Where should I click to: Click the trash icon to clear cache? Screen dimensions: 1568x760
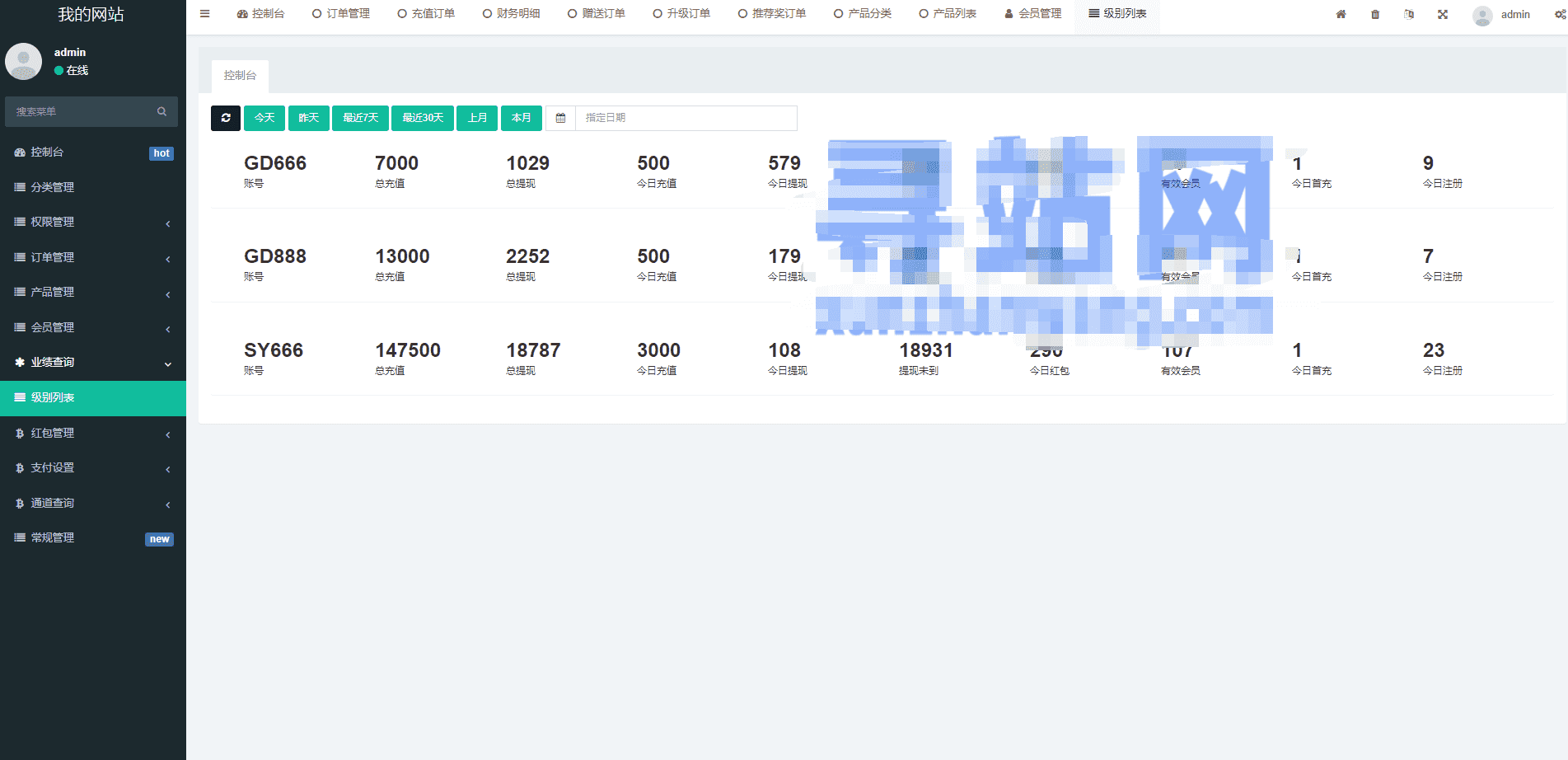pyautogui.click(x=1374, y=14)
